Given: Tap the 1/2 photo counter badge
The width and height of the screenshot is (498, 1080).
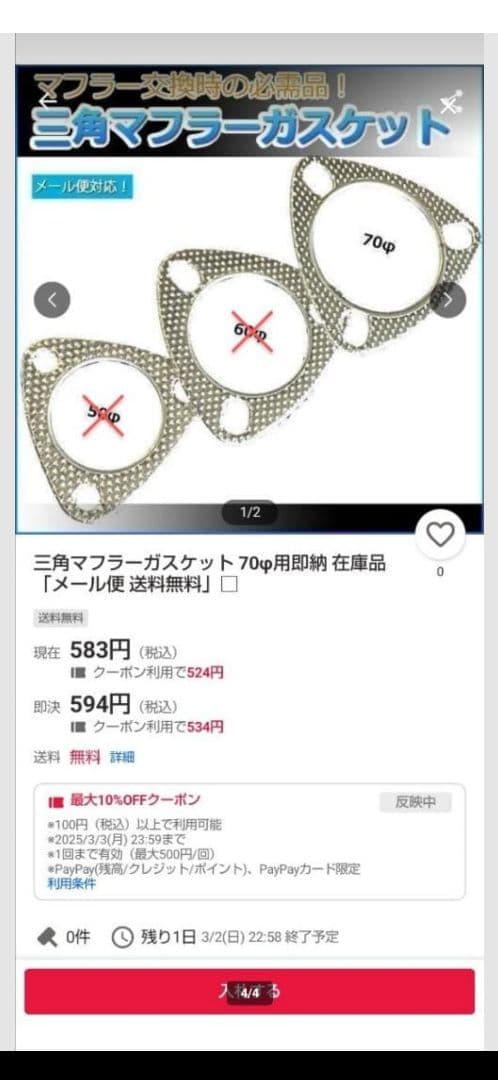Looking at the screenshot, I should tap(249, 512).
